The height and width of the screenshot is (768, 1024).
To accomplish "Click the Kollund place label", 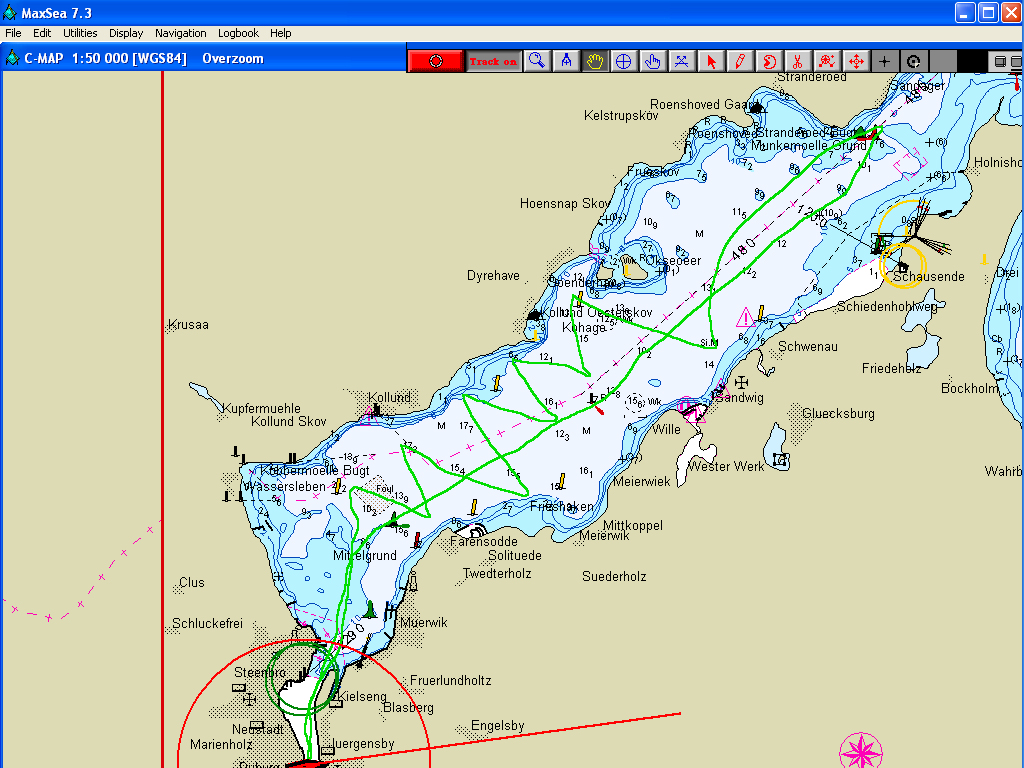I will click(389, 397).
